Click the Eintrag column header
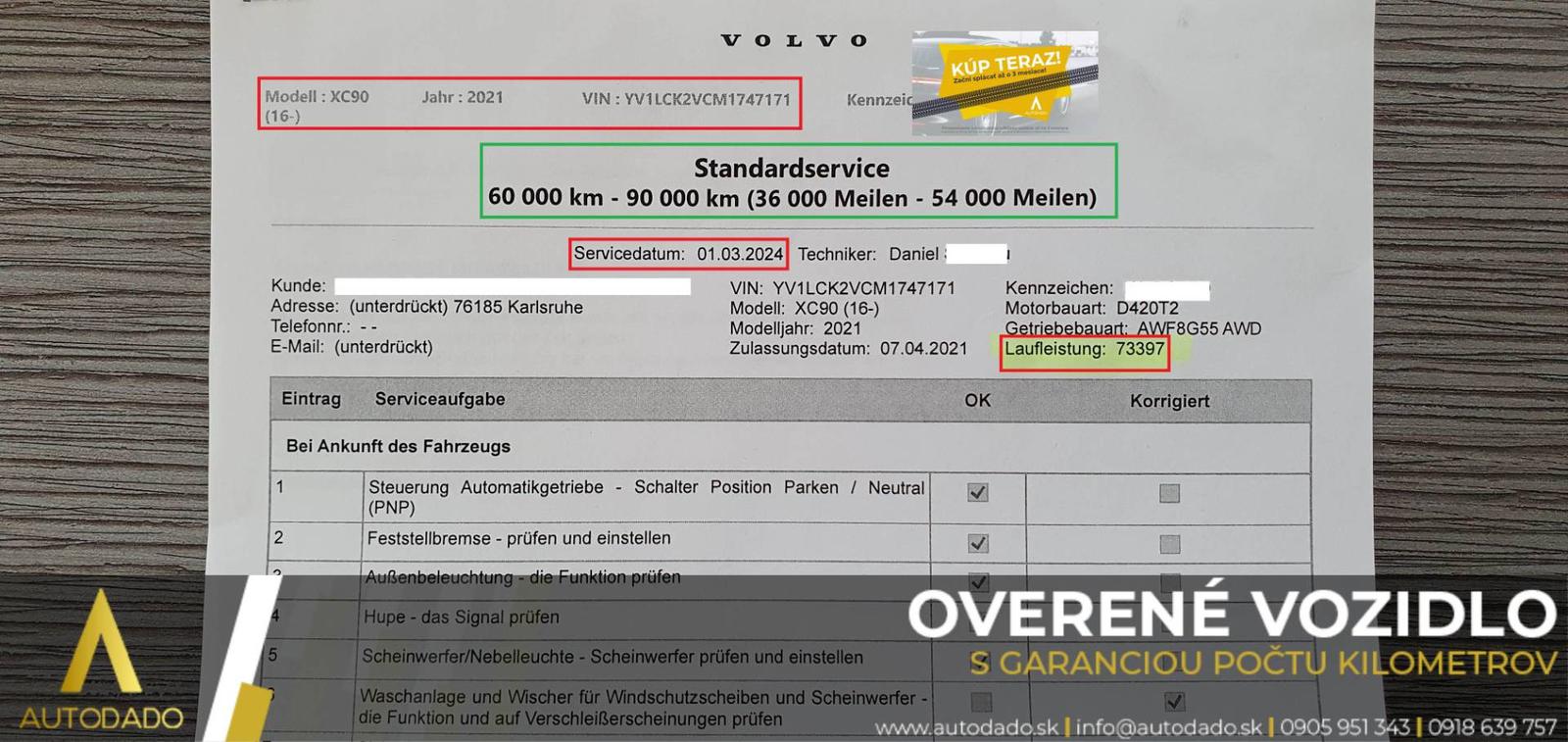Viewport: 1568px width, 742px height. [311, 399]
